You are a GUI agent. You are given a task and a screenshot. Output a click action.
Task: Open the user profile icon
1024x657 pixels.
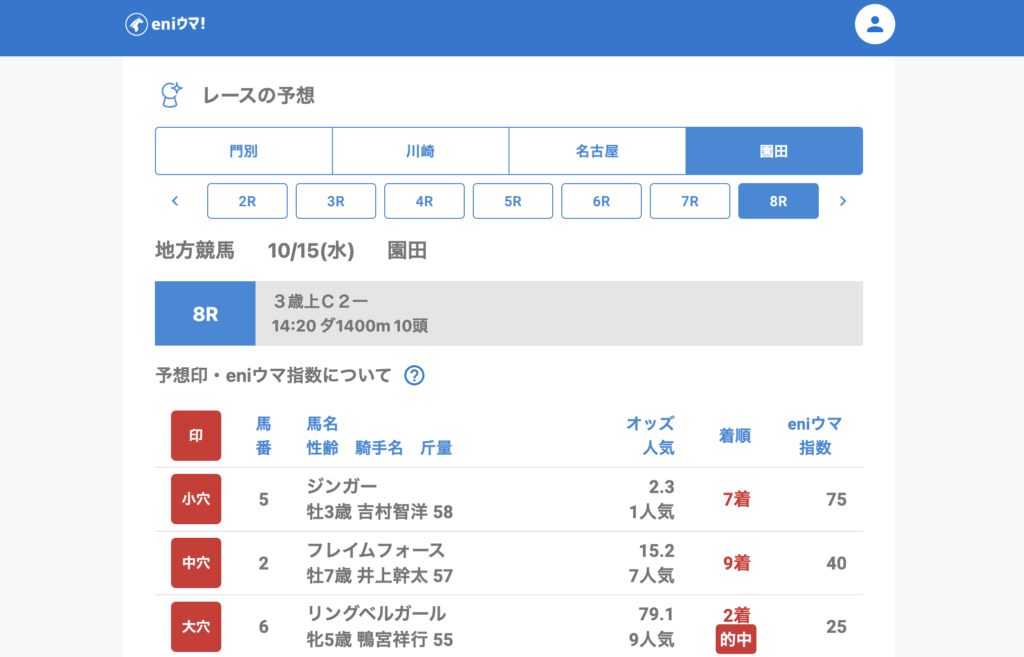point(874,24)
